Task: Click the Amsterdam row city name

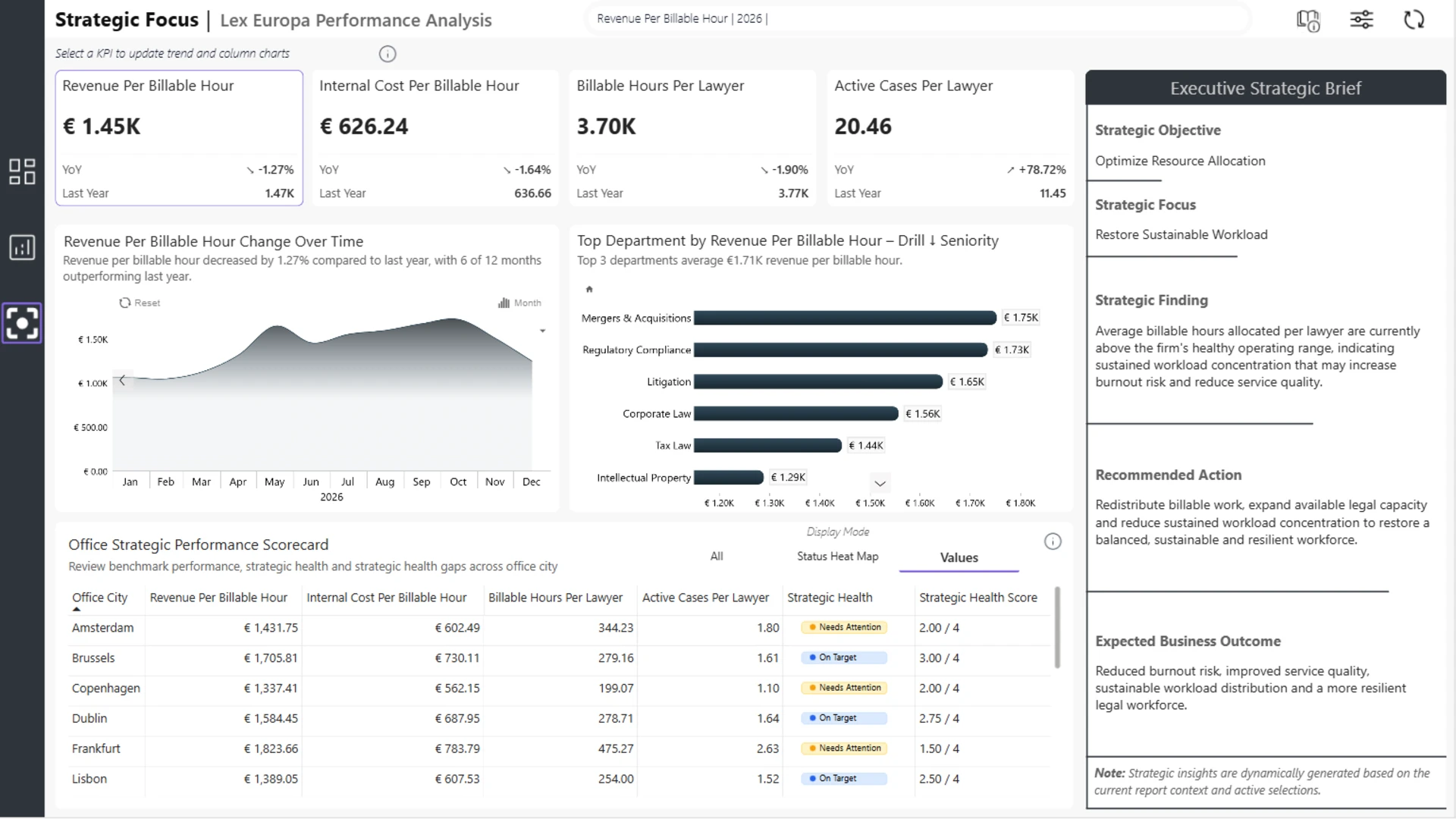Action: (102, 628)
